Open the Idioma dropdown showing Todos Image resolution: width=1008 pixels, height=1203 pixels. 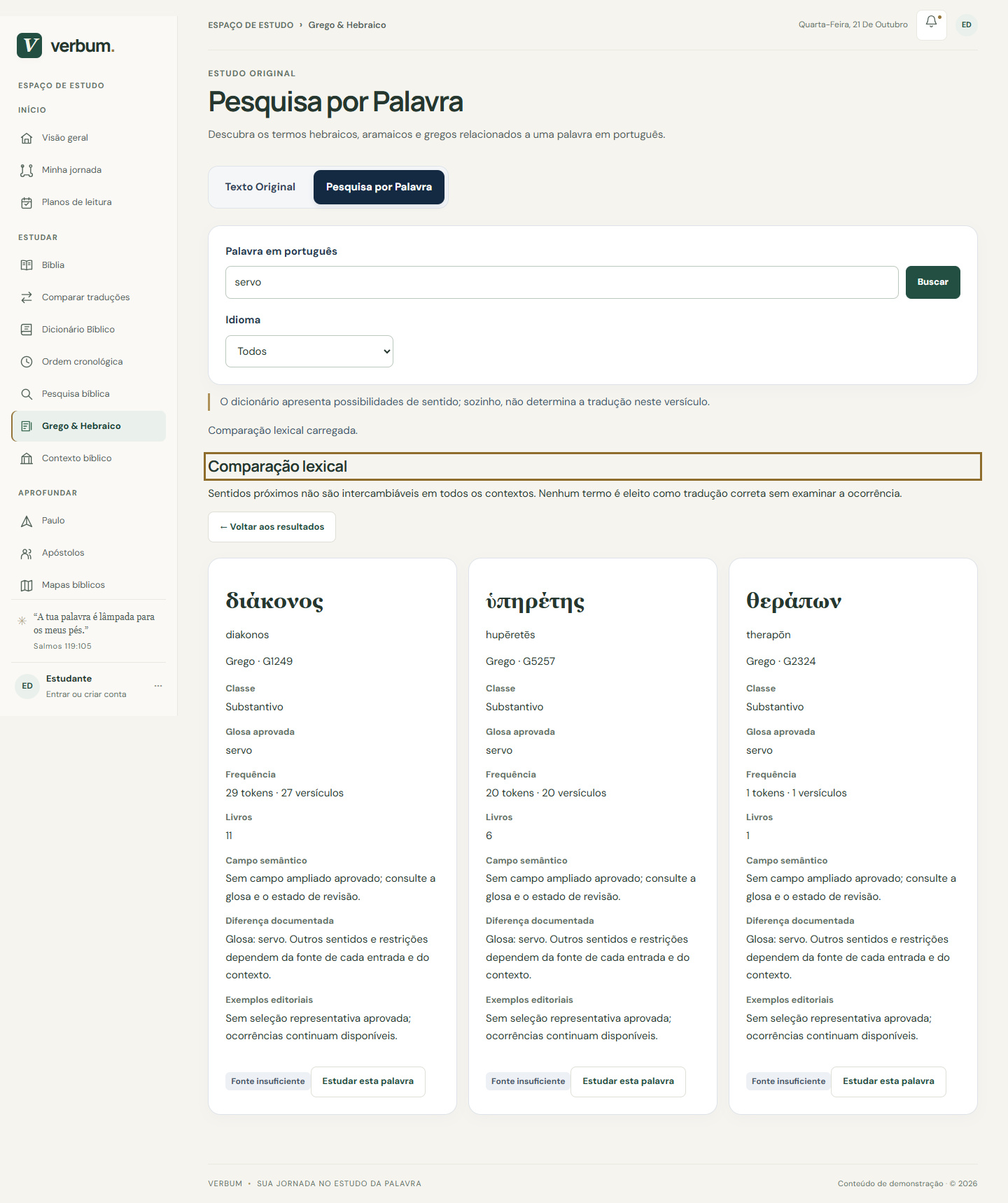(309, 351)
